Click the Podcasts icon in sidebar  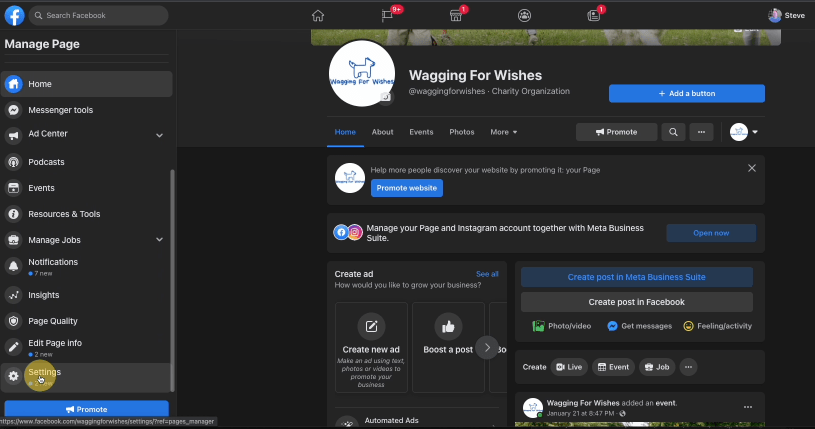tap(14, 162)
